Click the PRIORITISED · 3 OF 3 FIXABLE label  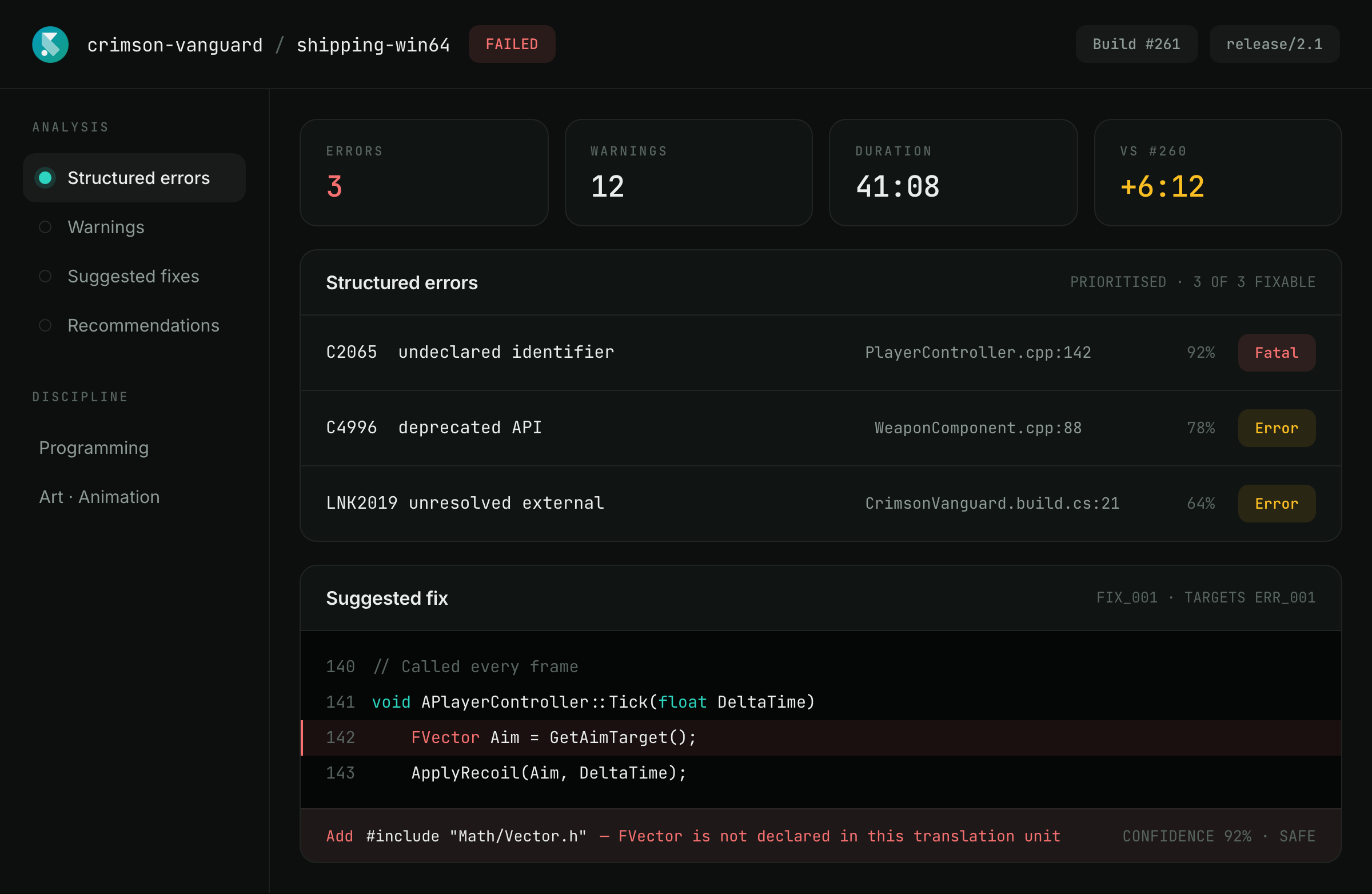pyautogui.click(x=1192, y=282)
